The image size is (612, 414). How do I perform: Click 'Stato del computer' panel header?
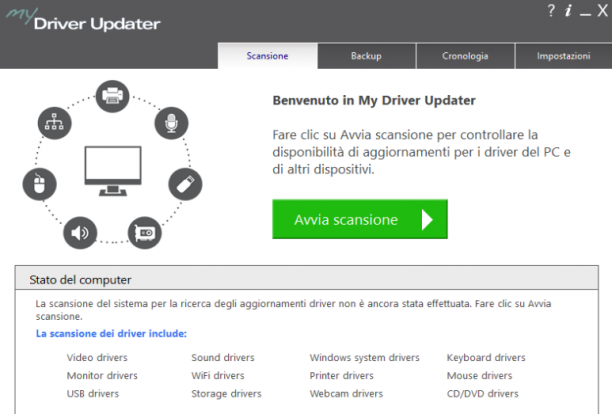306,278
